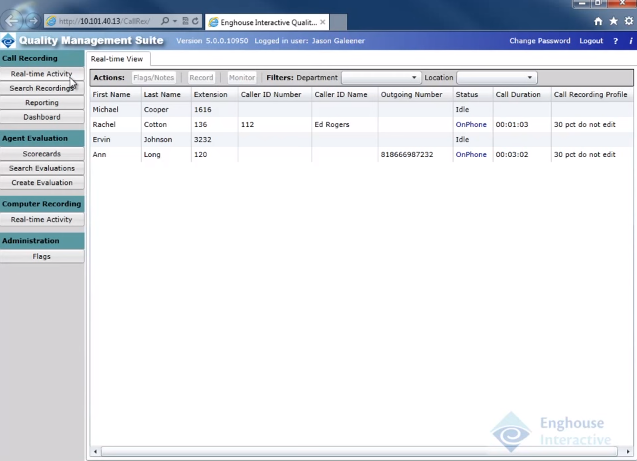This screenshot has width=637, height=461.
Task: Click the Monitor action button
Action: [242, 78]
